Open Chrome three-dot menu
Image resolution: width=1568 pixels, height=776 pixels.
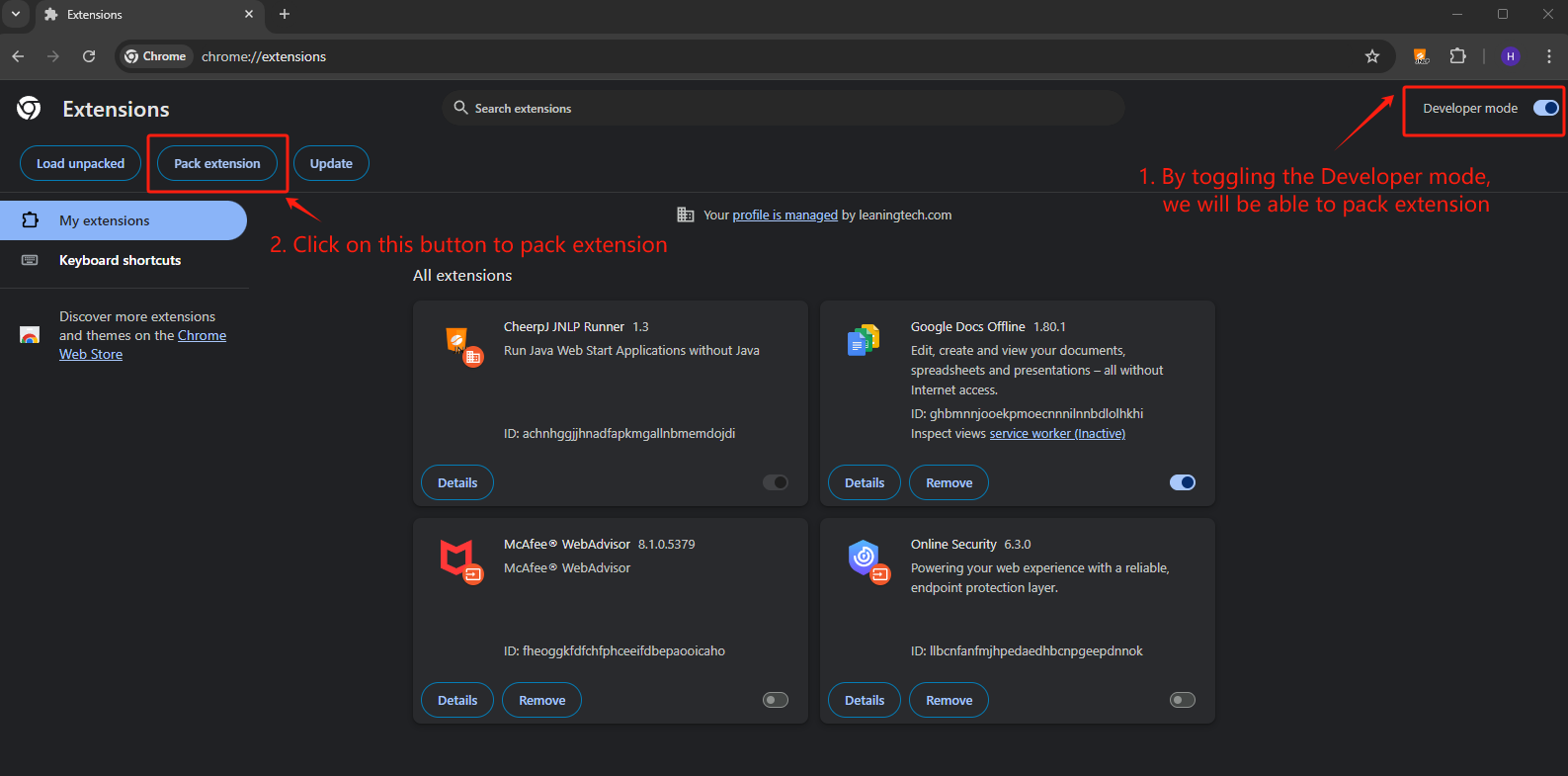[1548, 56]
